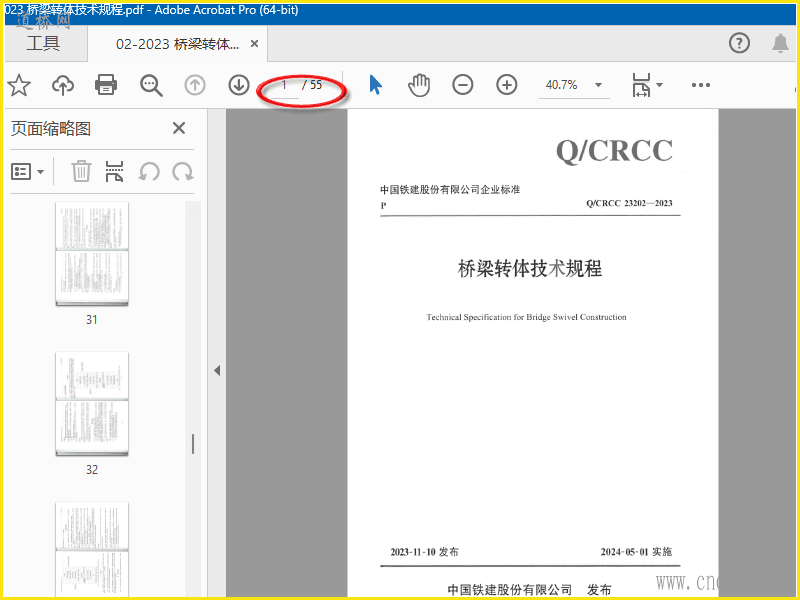Rotate page clockwise
This screenshot has height=600, width=800.
coord(182,171)
